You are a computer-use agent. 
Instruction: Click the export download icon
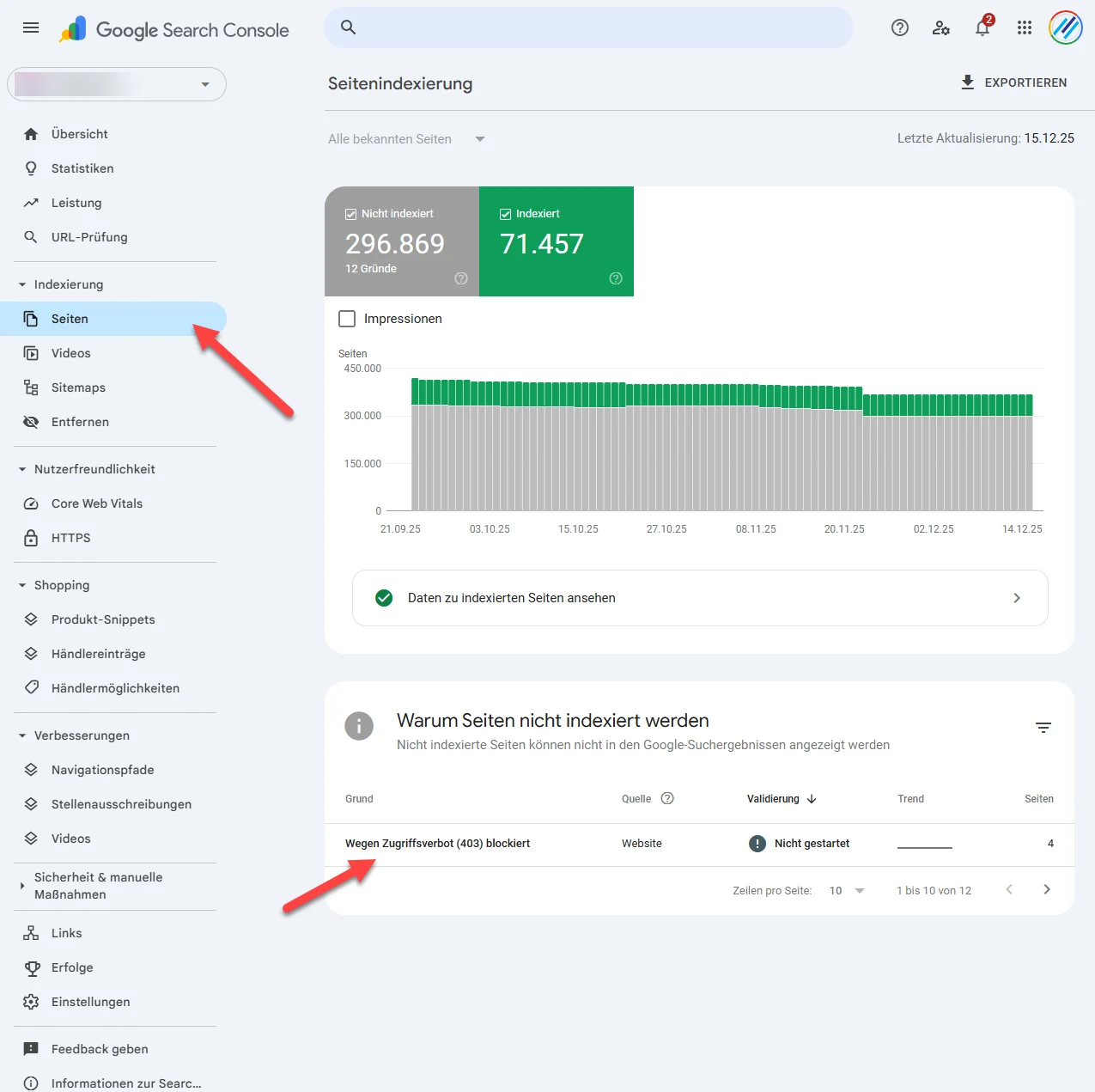[x=968, y=82]
